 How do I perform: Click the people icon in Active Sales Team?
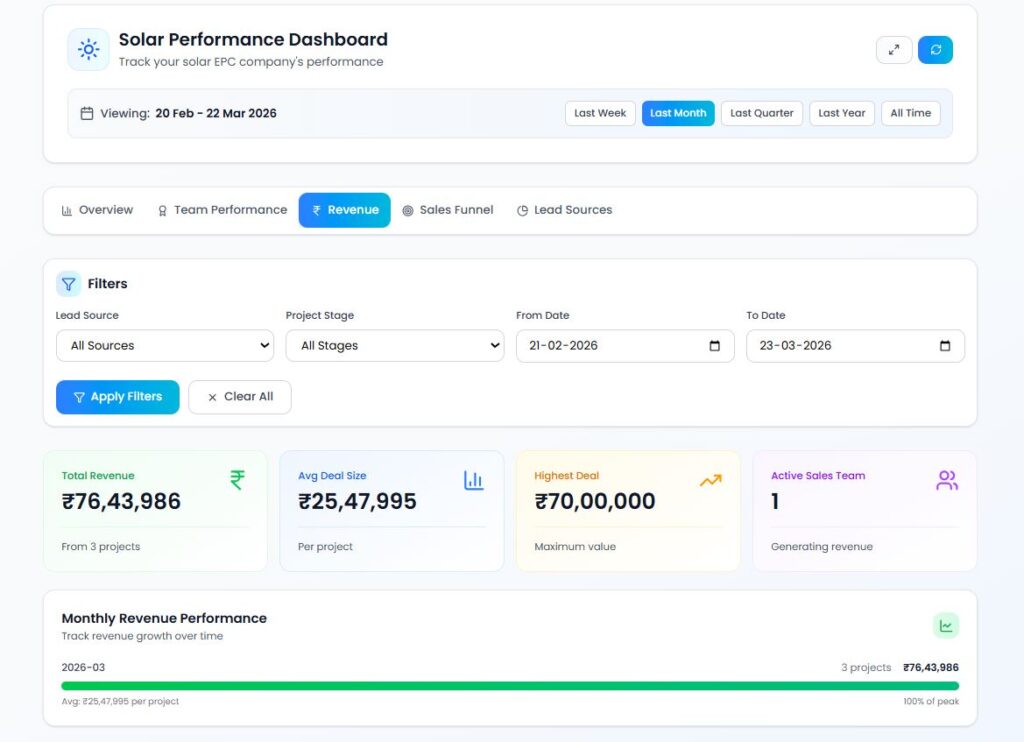946,480
